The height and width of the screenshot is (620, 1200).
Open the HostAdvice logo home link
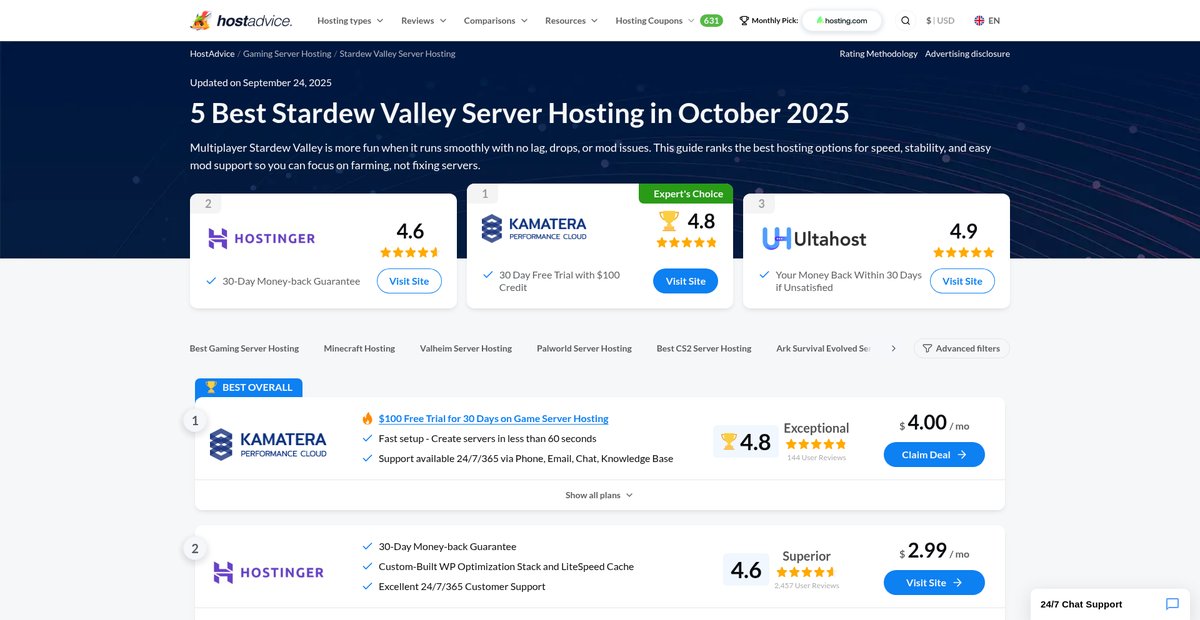click(x=240, y=20)
